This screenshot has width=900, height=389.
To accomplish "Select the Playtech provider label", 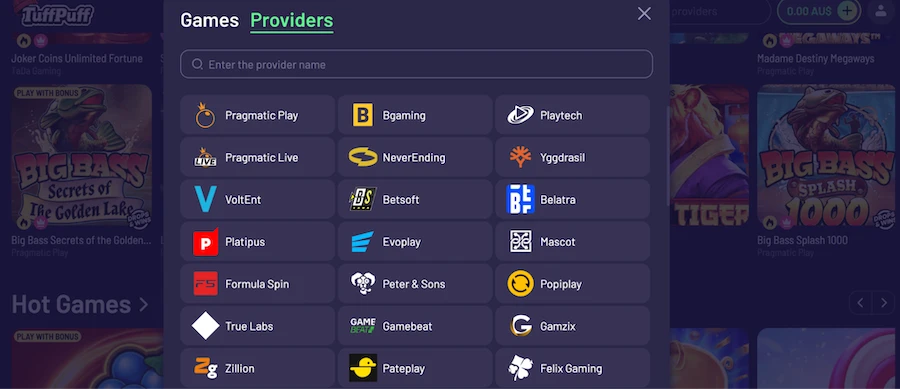I will tap(561, 115).
